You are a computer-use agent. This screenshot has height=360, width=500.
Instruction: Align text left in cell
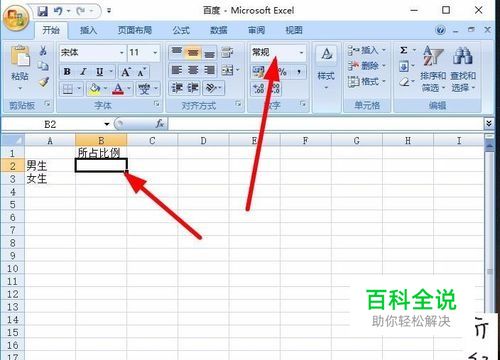point(176,70)
